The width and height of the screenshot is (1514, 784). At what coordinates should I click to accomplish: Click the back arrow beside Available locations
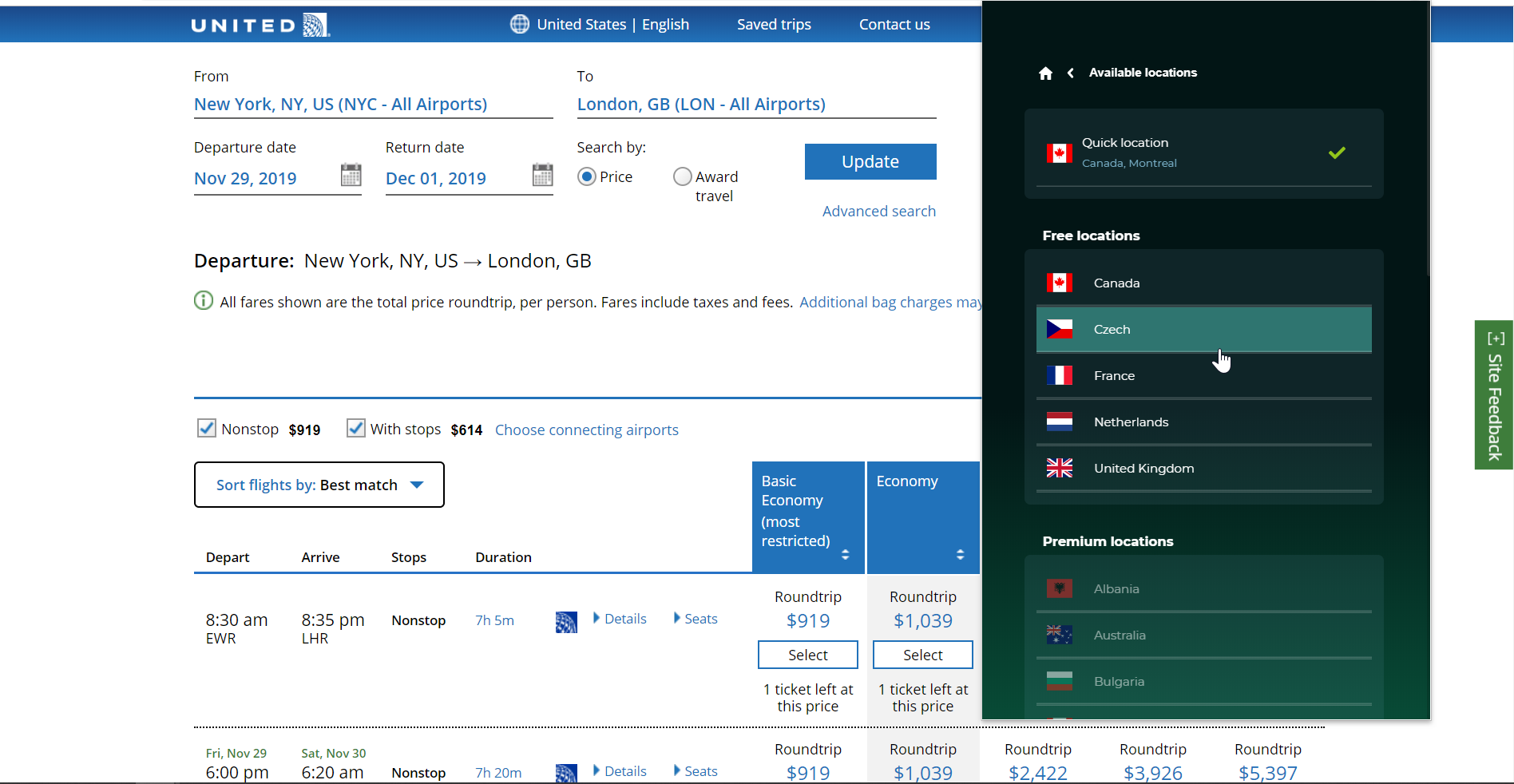pyautogui.click(x=1070, y=73)
